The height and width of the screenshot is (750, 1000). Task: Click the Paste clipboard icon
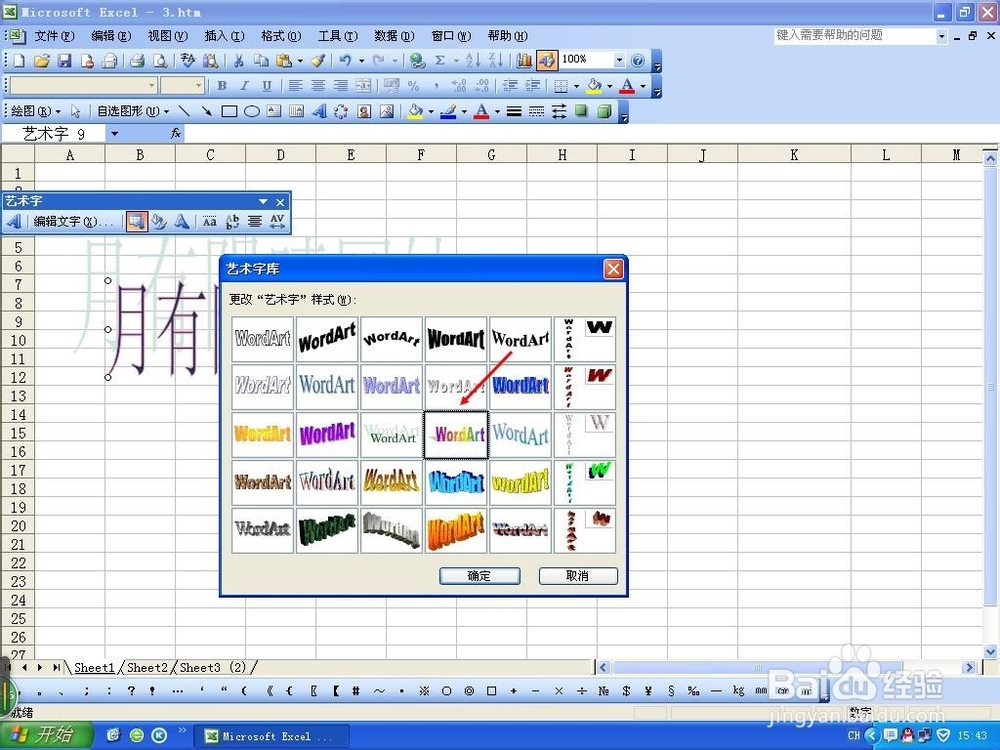coord(284,61)
